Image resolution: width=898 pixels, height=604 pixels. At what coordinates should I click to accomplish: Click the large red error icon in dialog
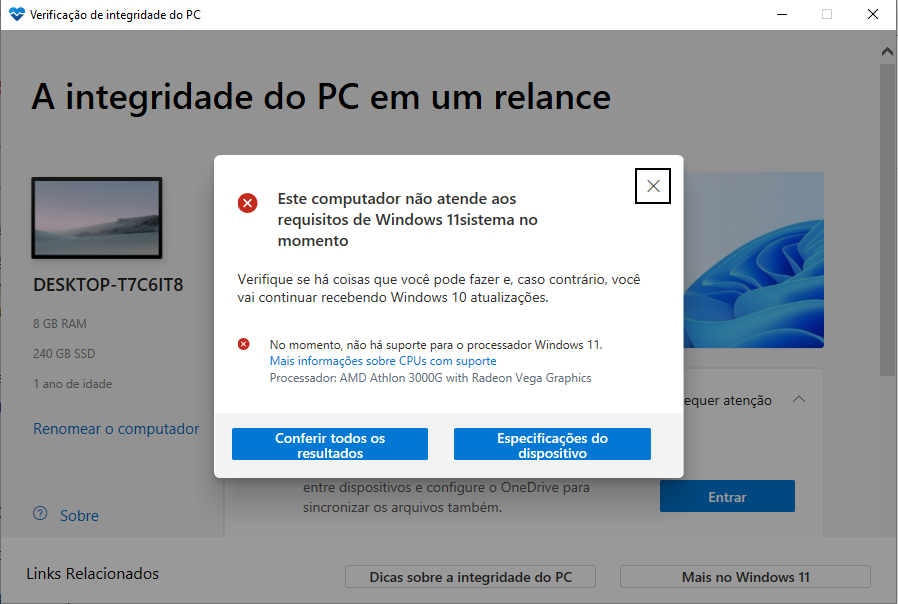tap(247, 203)
